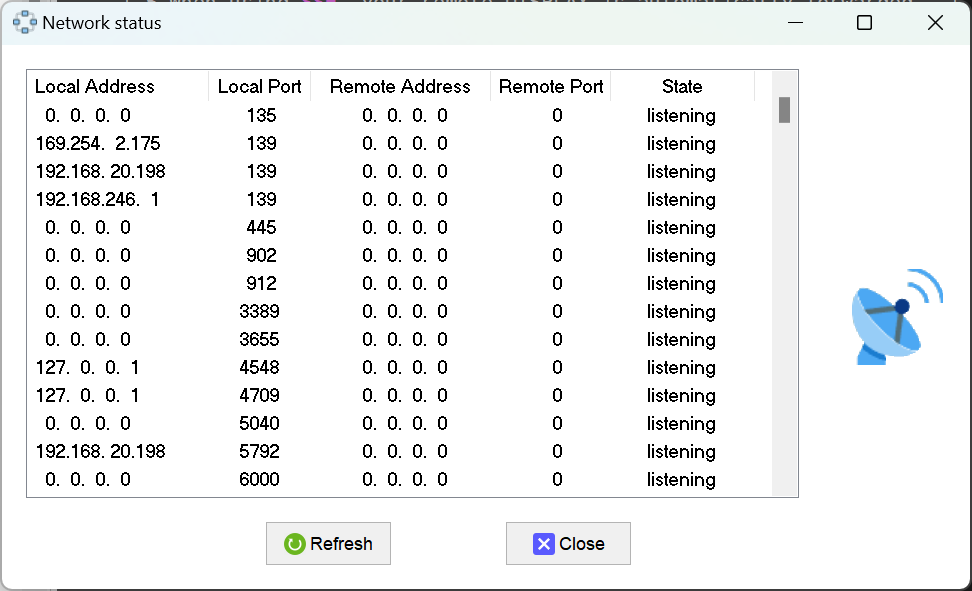Select the port 6000 listening entry

pos(300,479)
